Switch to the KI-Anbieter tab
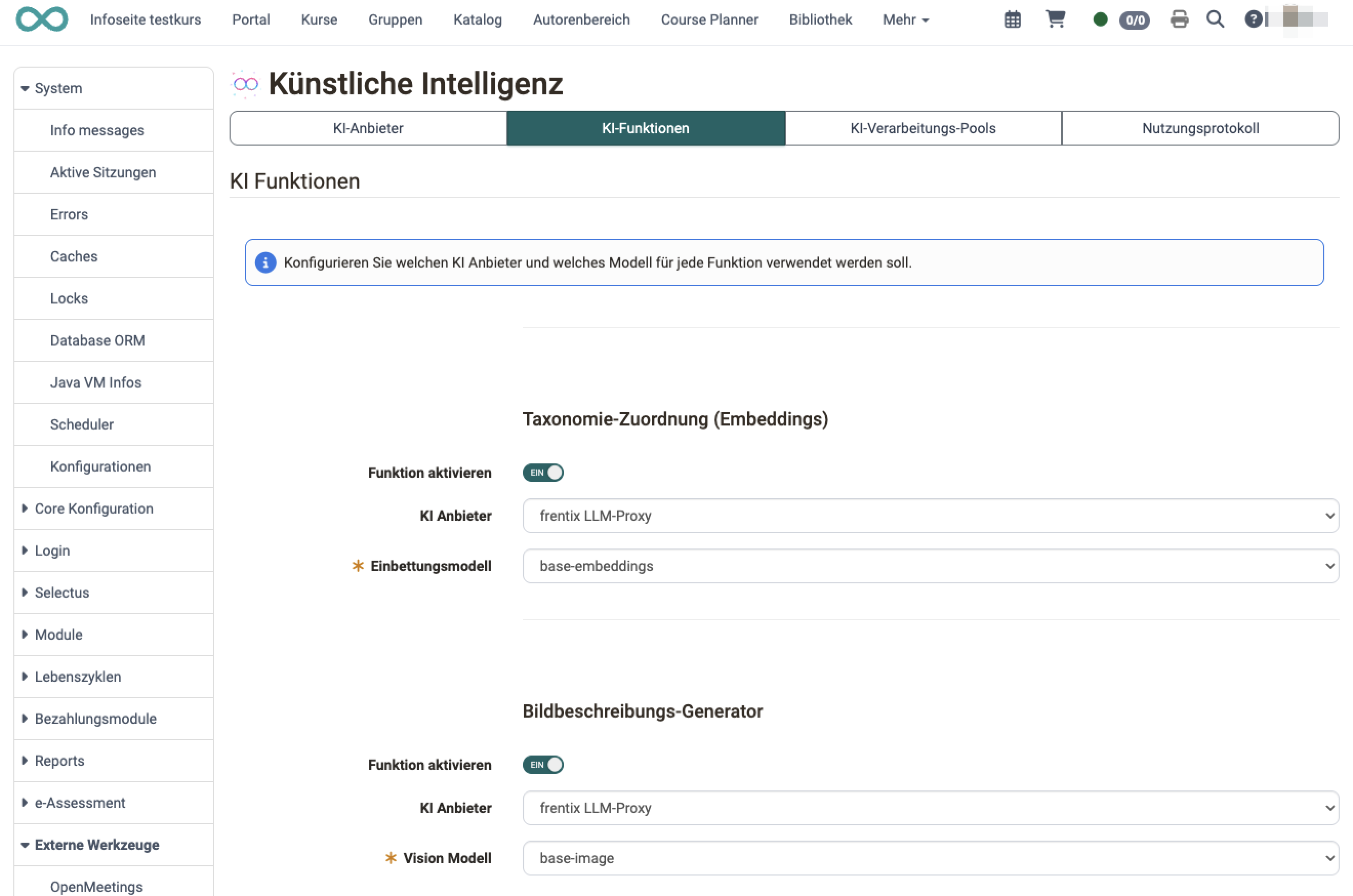The height and width of the screenshot is (896, 1353). [x=368, y=128]
